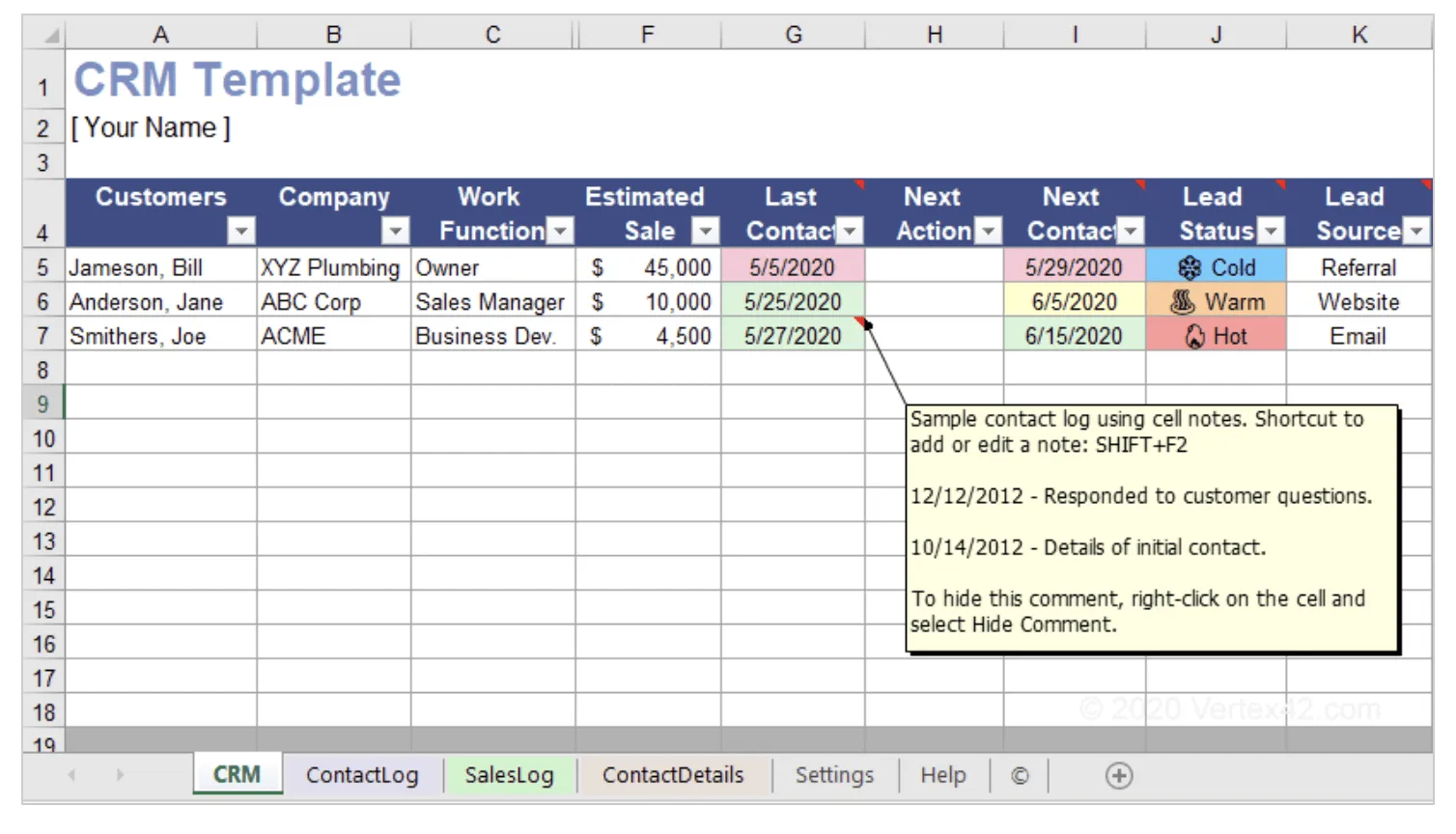This screenshot has width=1456, height=834.
Task: Select the Smithers, Joe customer cell
Action: [161, 336]
